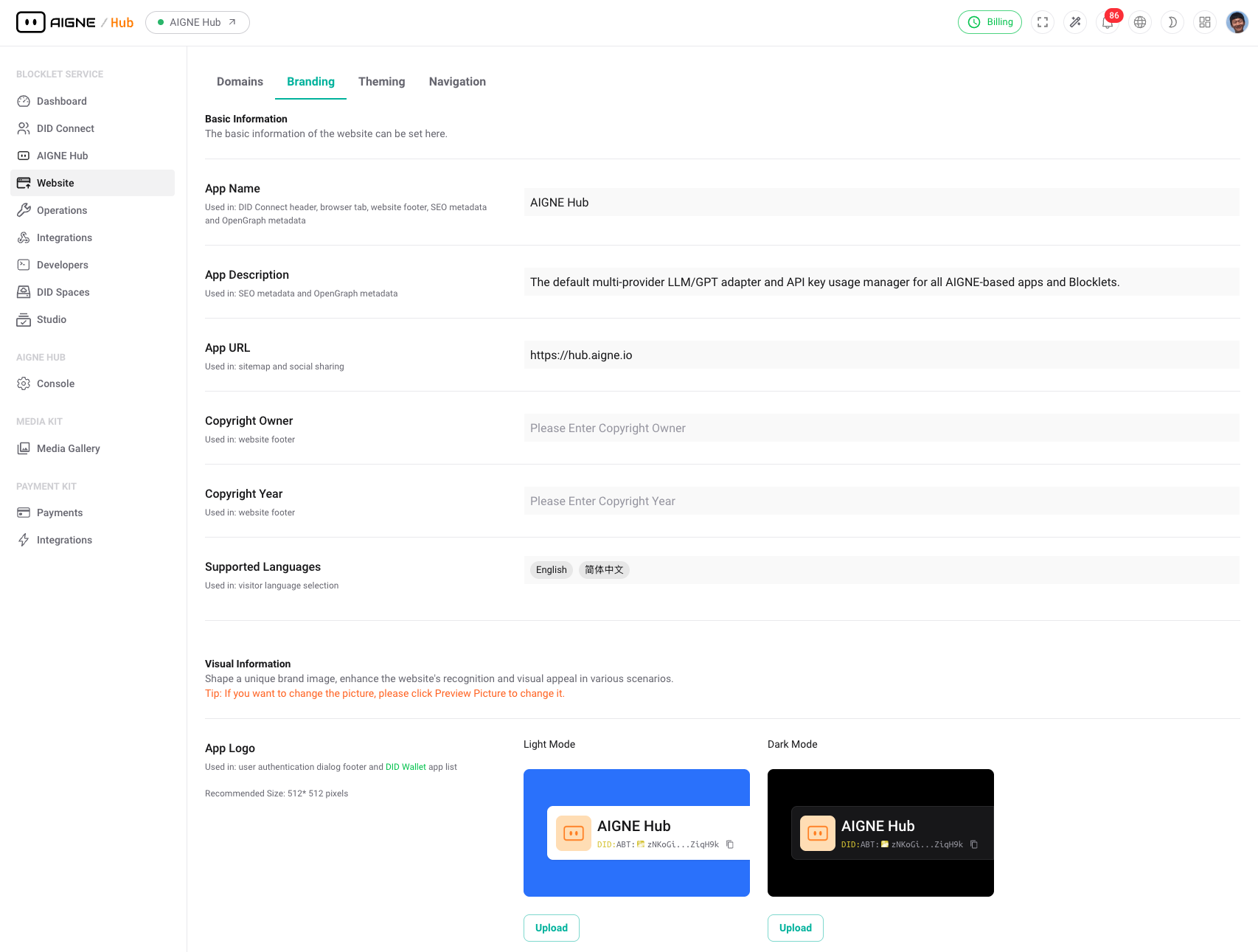This screenshot has height=952, width=1258.
Task: Select DID Connect from the sidebar
Action: 65,128
